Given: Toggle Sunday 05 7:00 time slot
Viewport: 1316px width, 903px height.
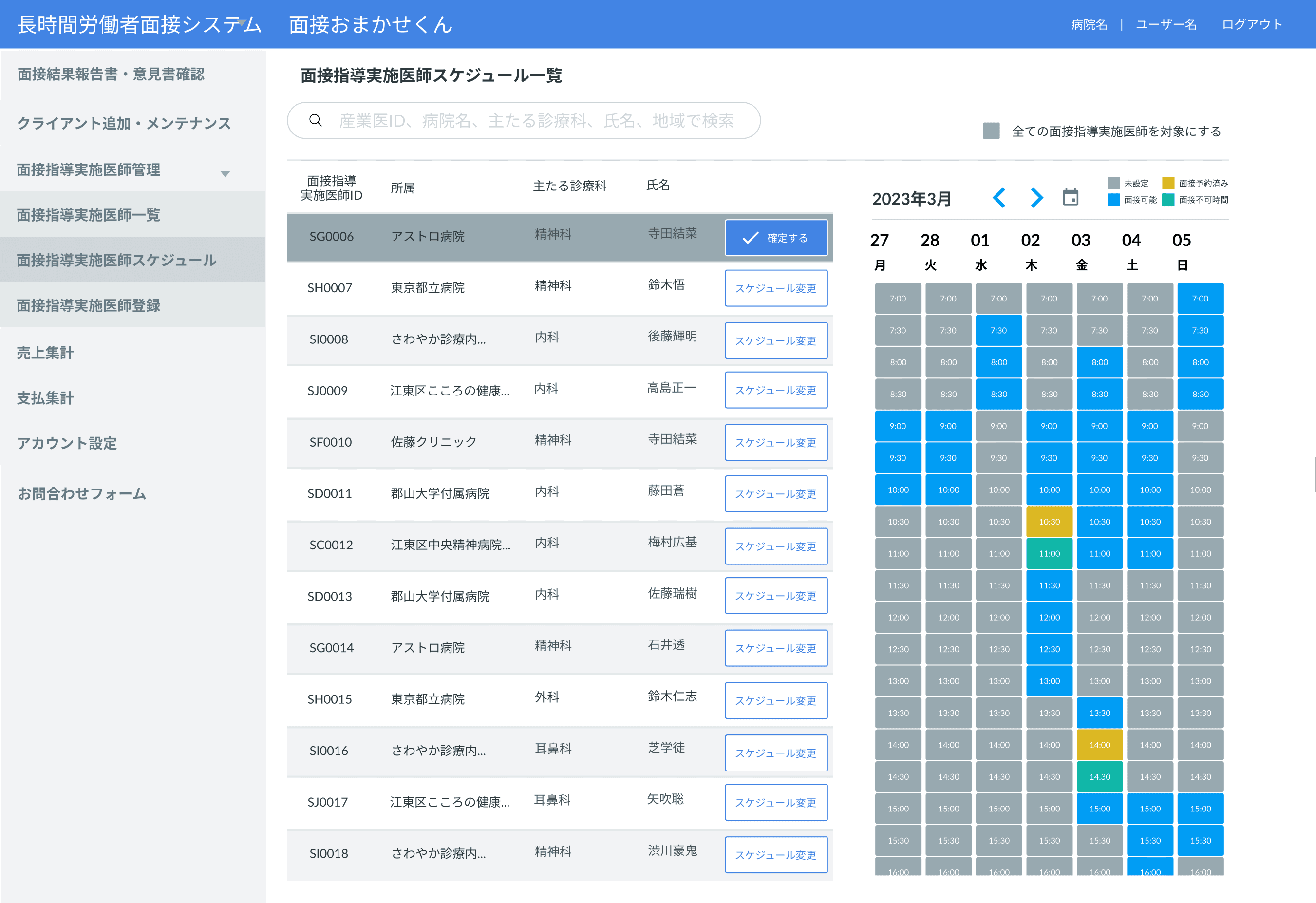Looking at the screenshot, I should (x=1200, y=299).
